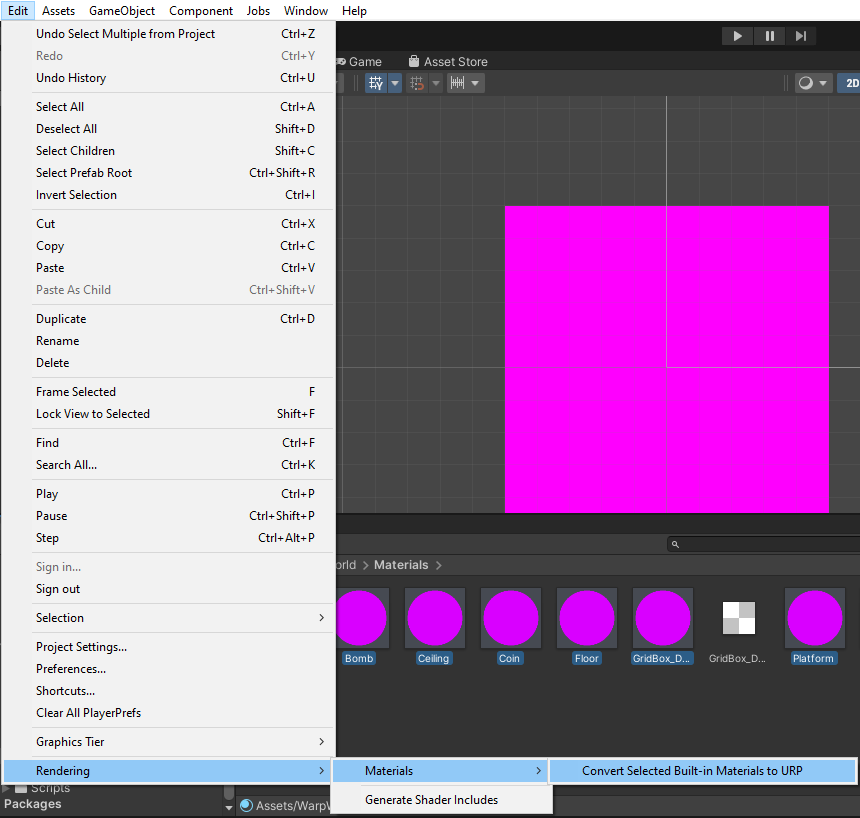Screen dimensions: 860x818
Task: Click the checkered GridBox texture asset
Action: (738, 618)
